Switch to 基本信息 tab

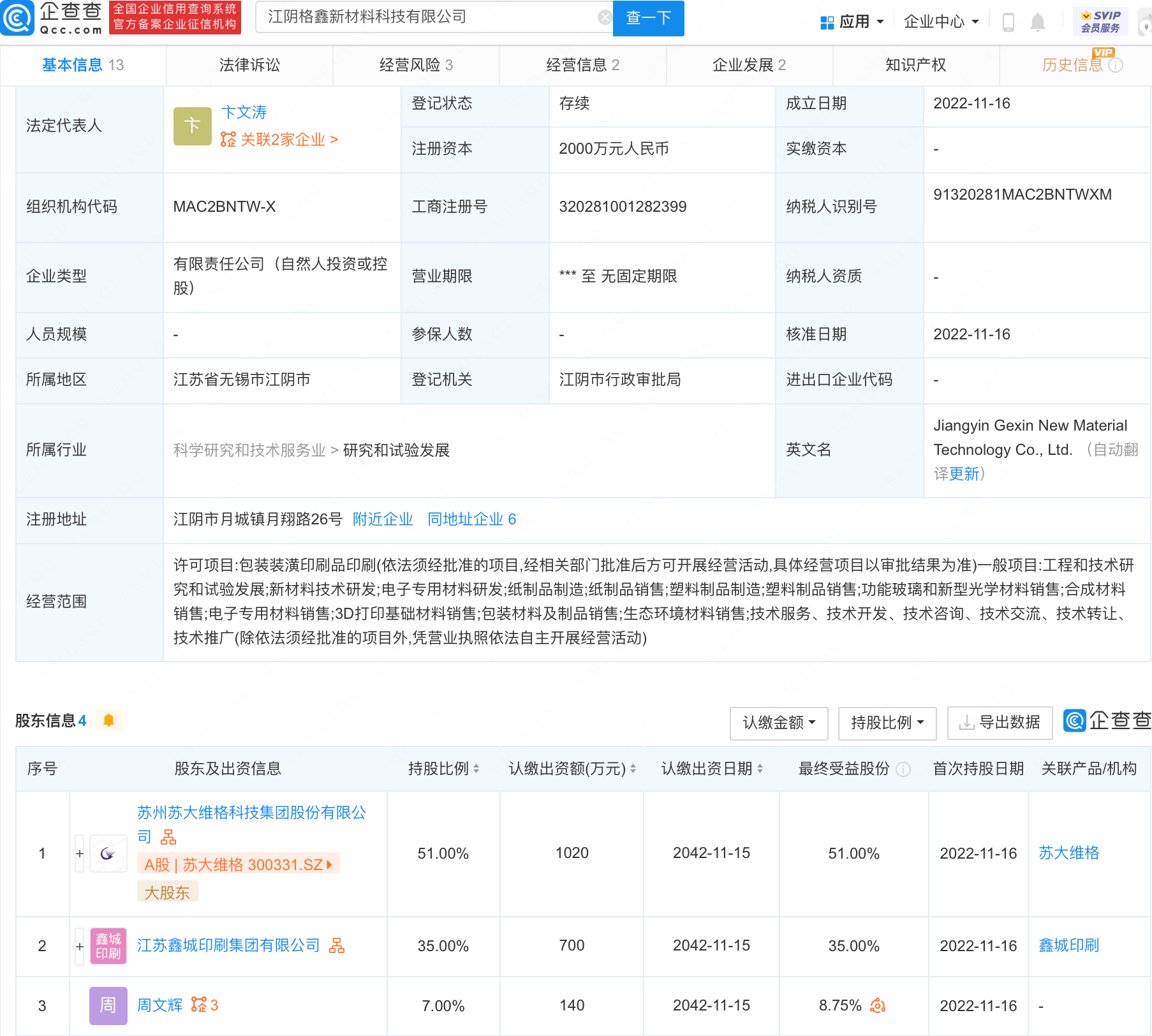click(x=83, y=65)
